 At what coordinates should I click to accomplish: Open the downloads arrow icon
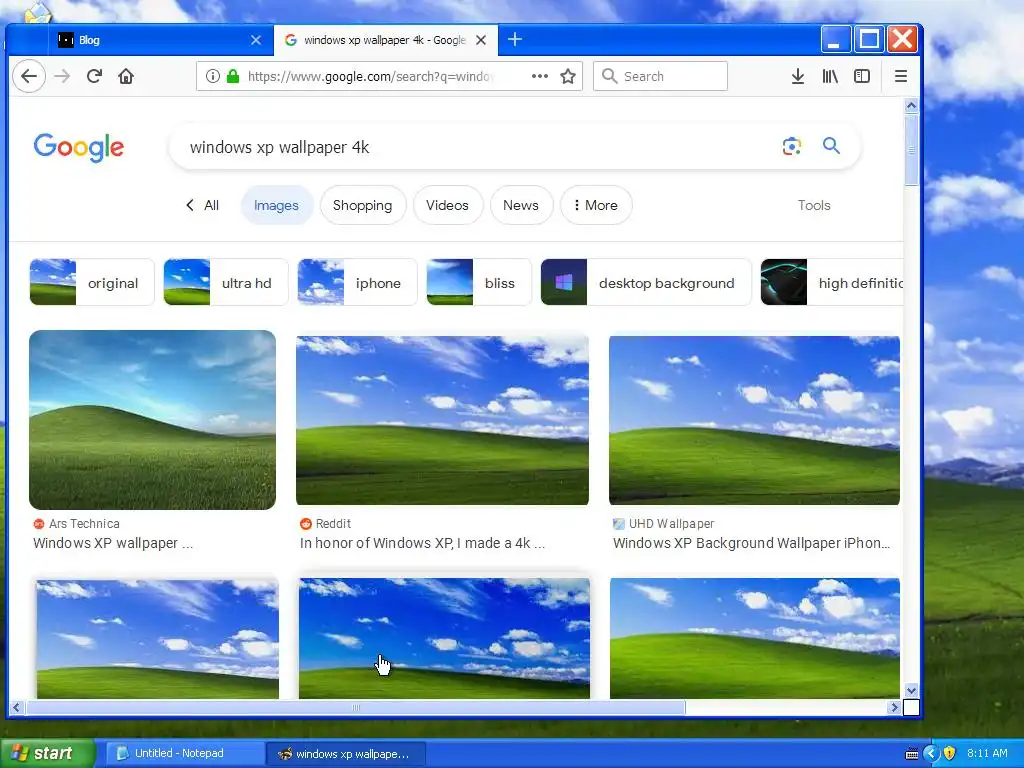pyautogui.click(x=797, y=76)
